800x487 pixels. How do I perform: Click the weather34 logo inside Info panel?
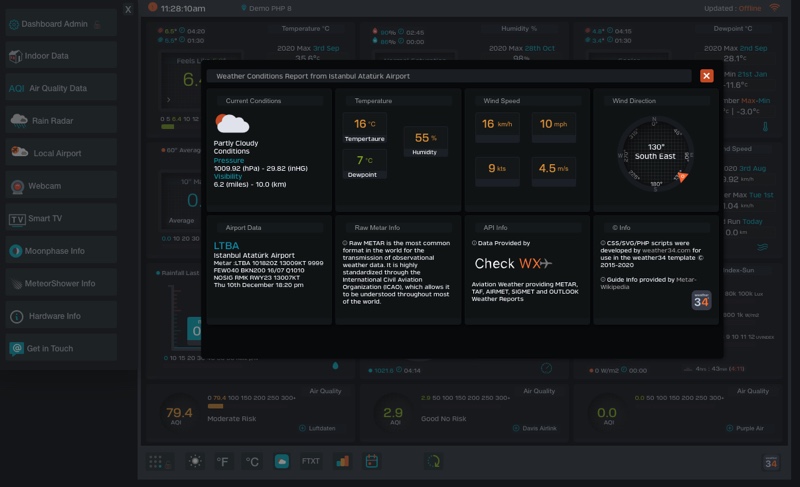701,300
